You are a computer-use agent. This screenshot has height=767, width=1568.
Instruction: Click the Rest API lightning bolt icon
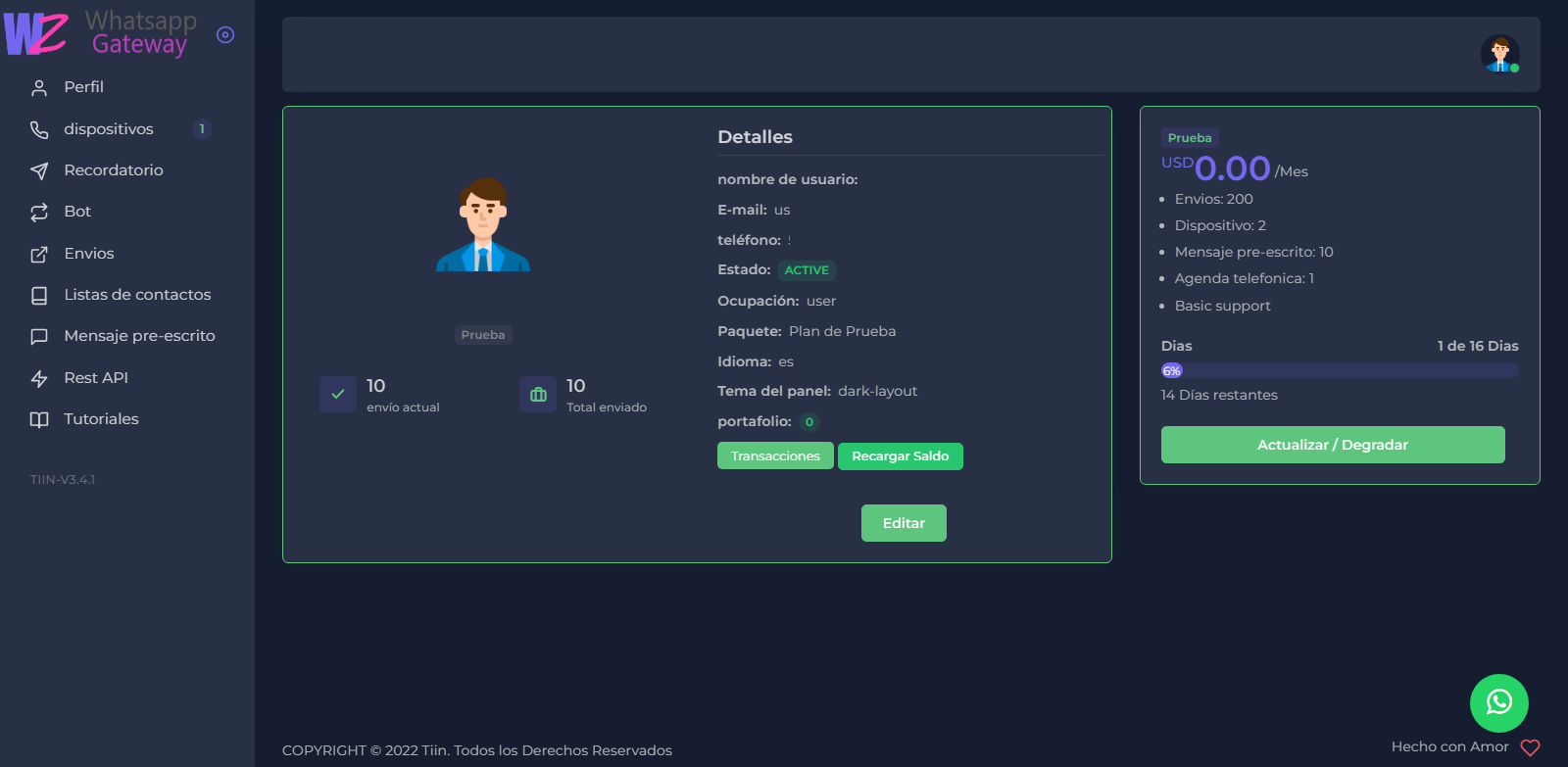pos(39,379)
